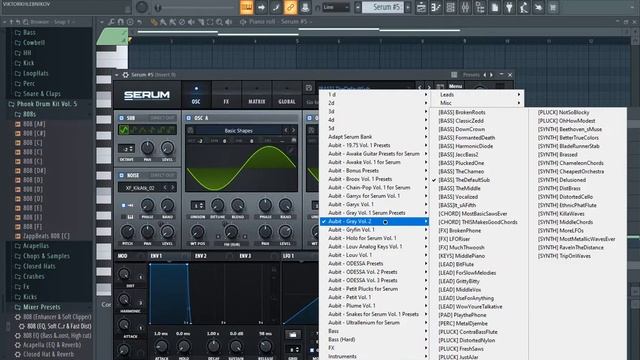Expand the Acapellas folder in browser
The height and width of the screenshot is (360, 640).
37,246
